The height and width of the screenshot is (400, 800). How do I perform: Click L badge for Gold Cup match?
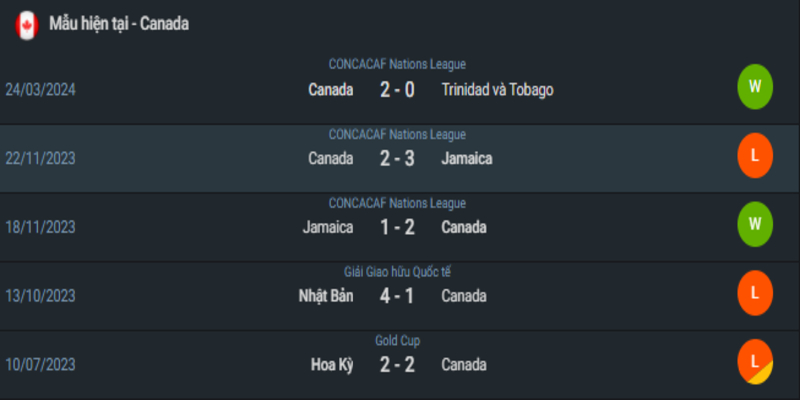755,362
